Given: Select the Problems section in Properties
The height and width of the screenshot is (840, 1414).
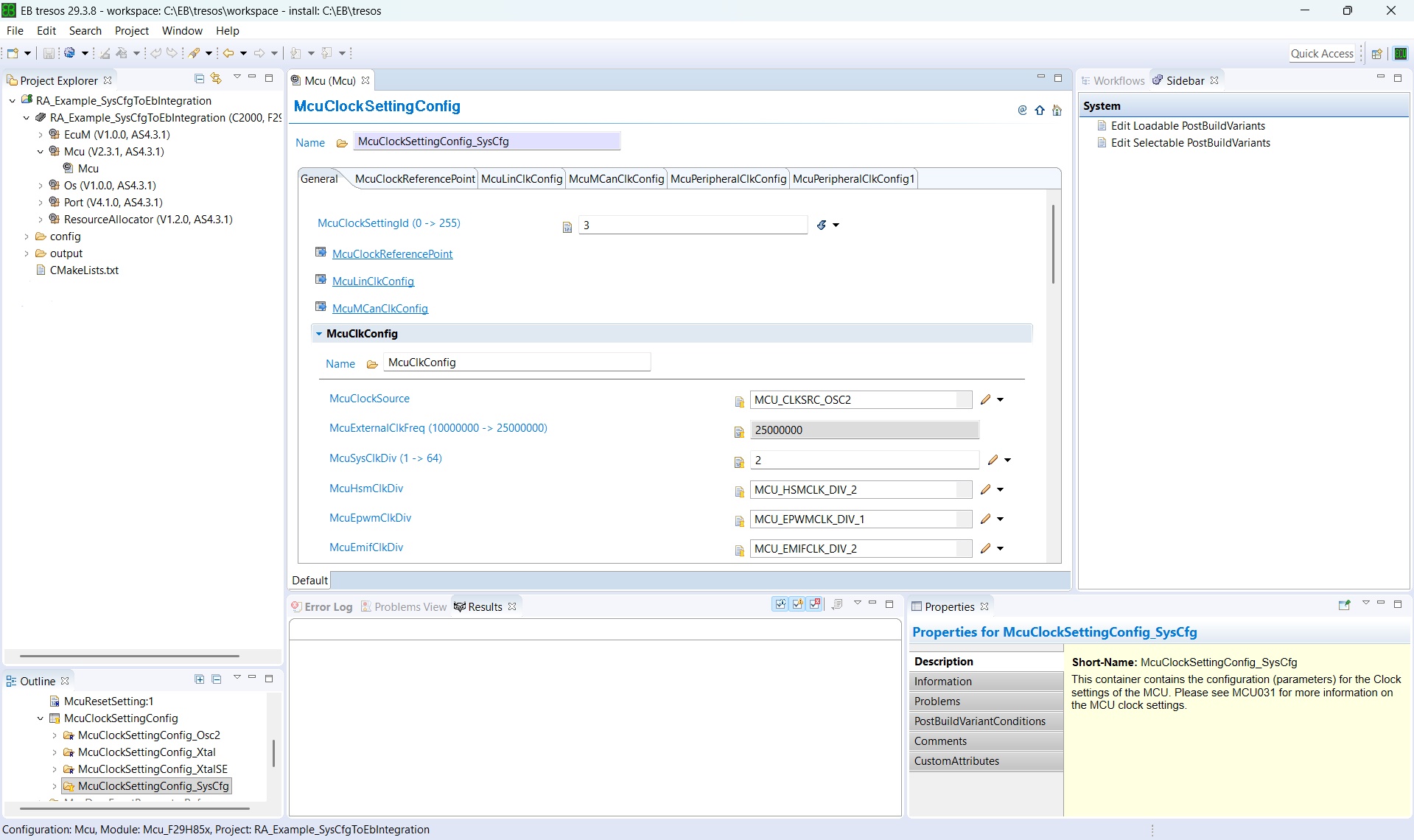Looking at the screenshot, I should 987,701.
